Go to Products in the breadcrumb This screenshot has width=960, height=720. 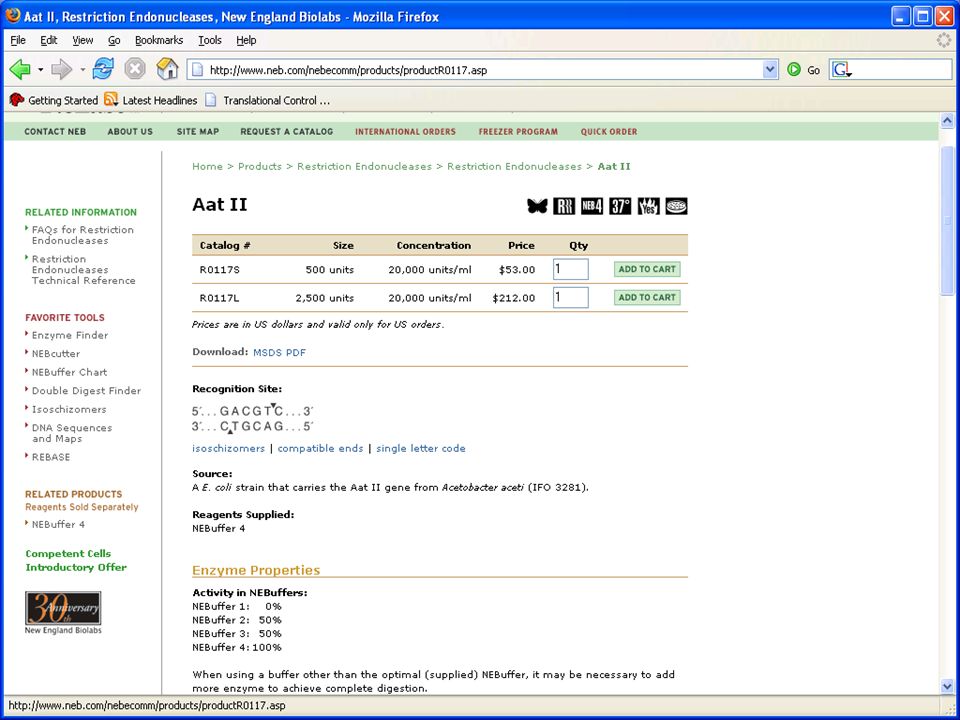[x=260, y=167]
